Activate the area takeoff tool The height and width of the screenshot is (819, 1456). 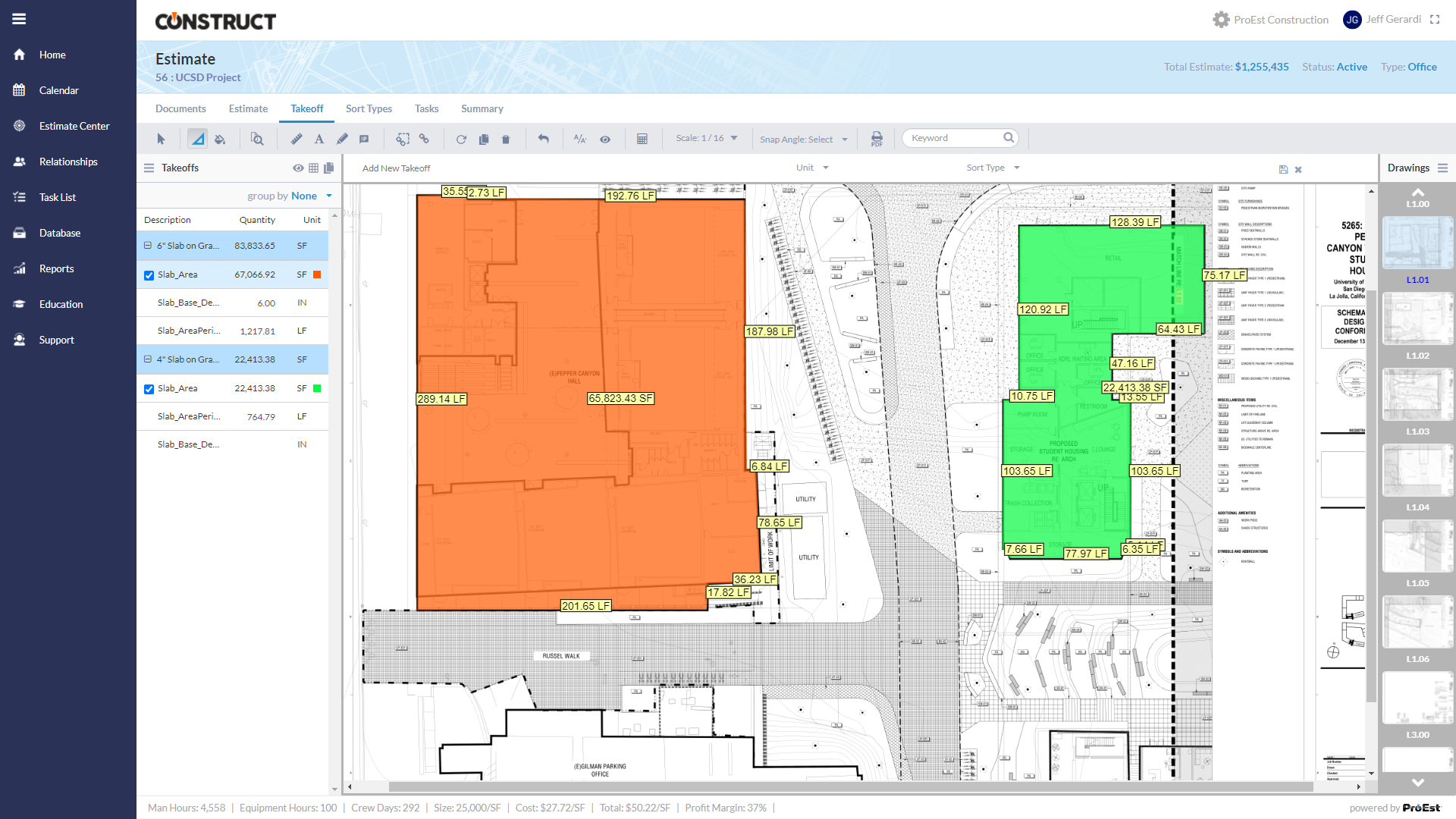point(197,139)
